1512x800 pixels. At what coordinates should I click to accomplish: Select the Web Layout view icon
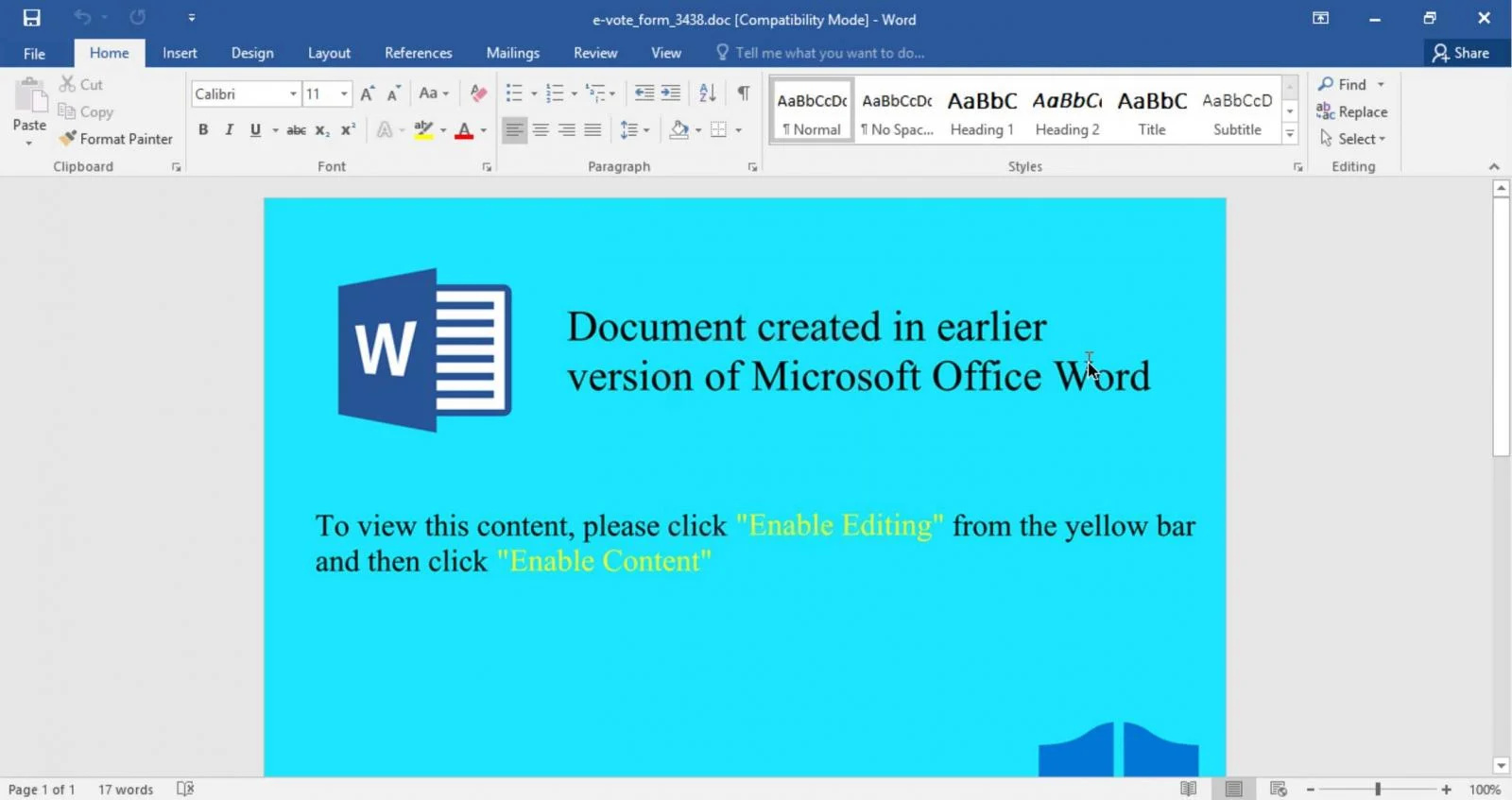click(x=1279, y=789)
